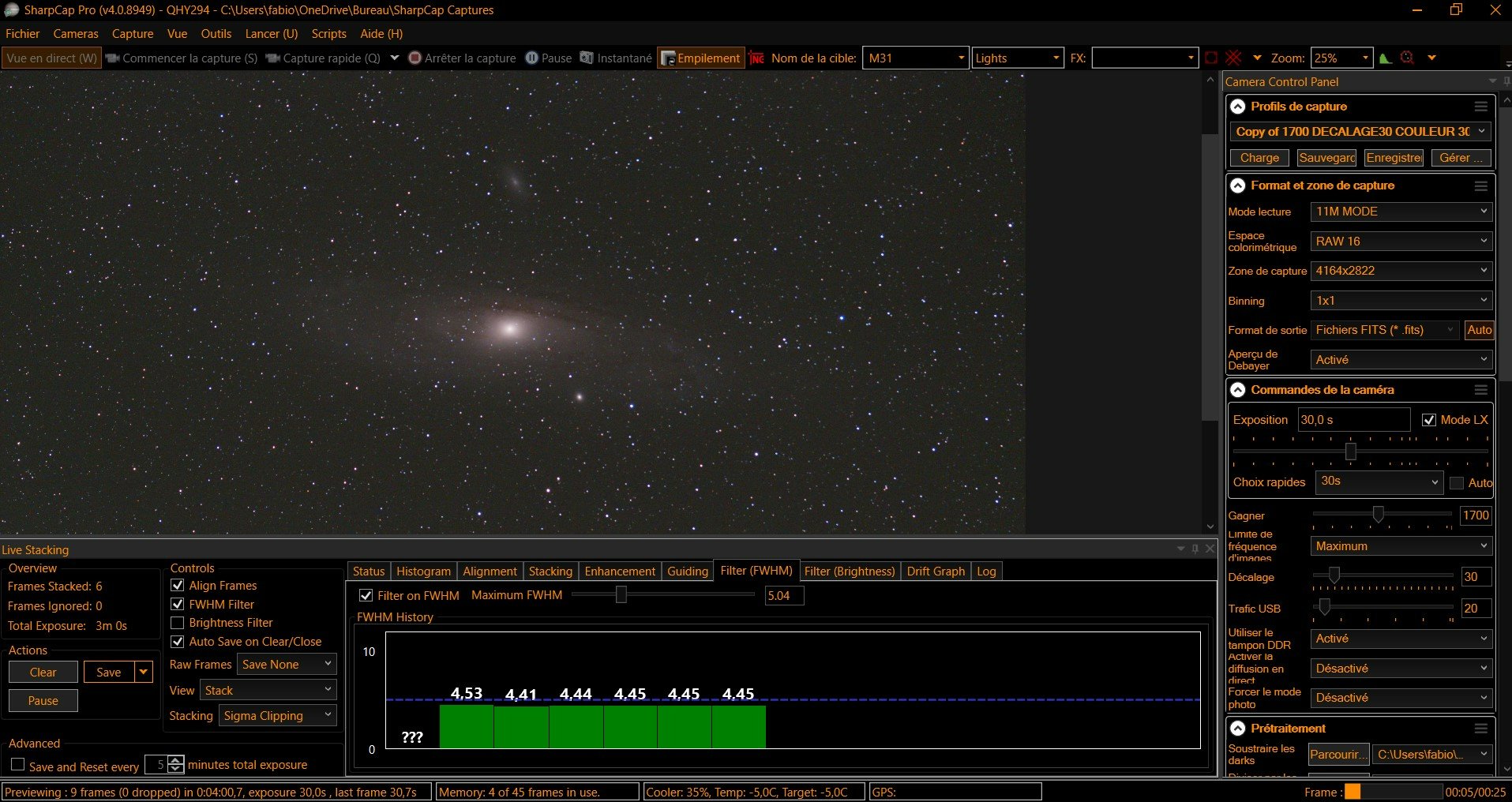Open the image histogram icon
The height and width of the screenshot is (802, 1512).
[x=1386, y=58]
